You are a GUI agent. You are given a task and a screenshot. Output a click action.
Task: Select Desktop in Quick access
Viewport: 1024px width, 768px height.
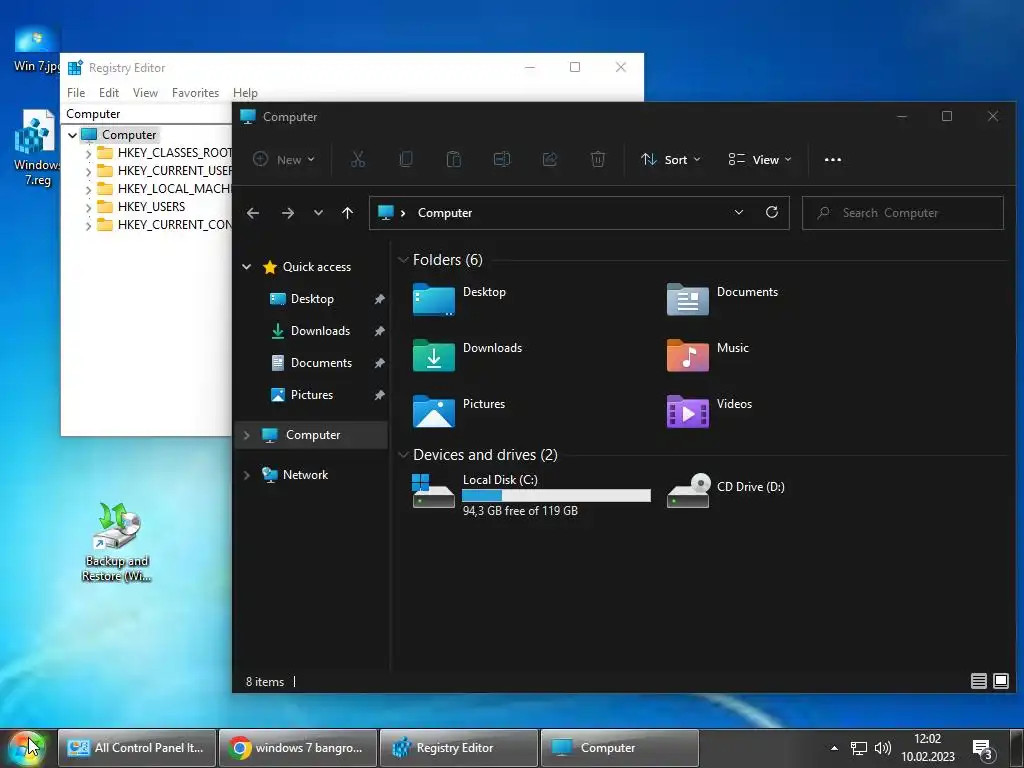(x=312, y=298)
